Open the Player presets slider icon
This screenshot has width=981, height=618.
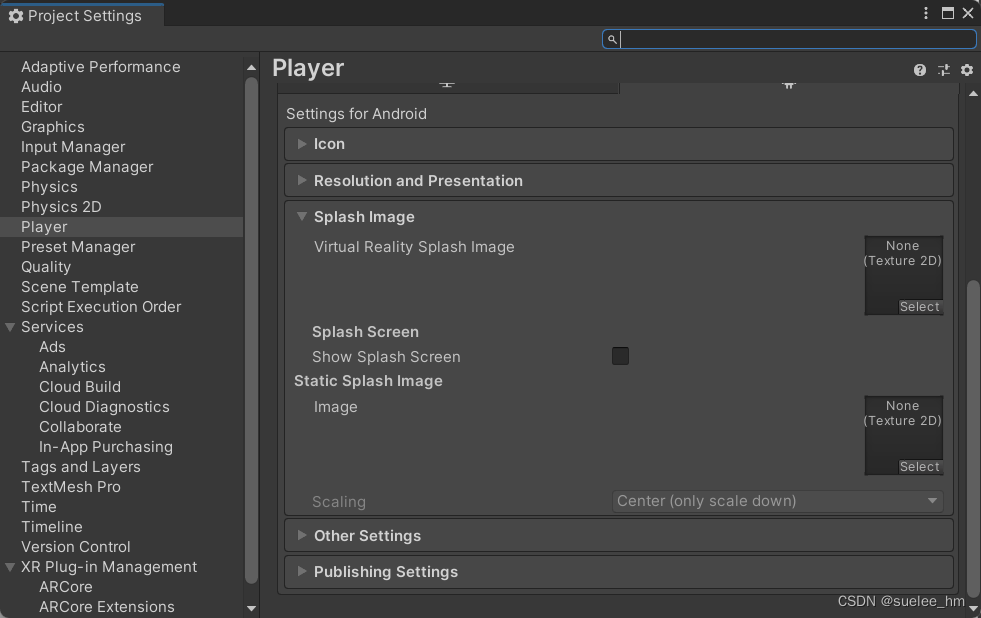click(x=943, y=70)
